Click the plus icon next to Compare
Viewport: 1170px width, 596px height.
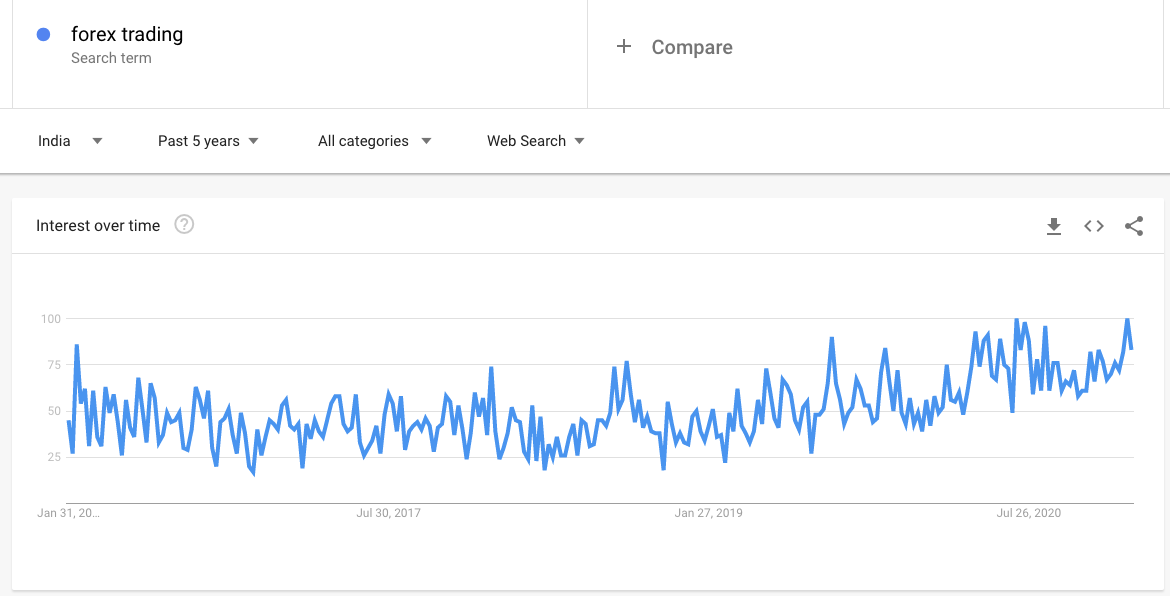624,46
